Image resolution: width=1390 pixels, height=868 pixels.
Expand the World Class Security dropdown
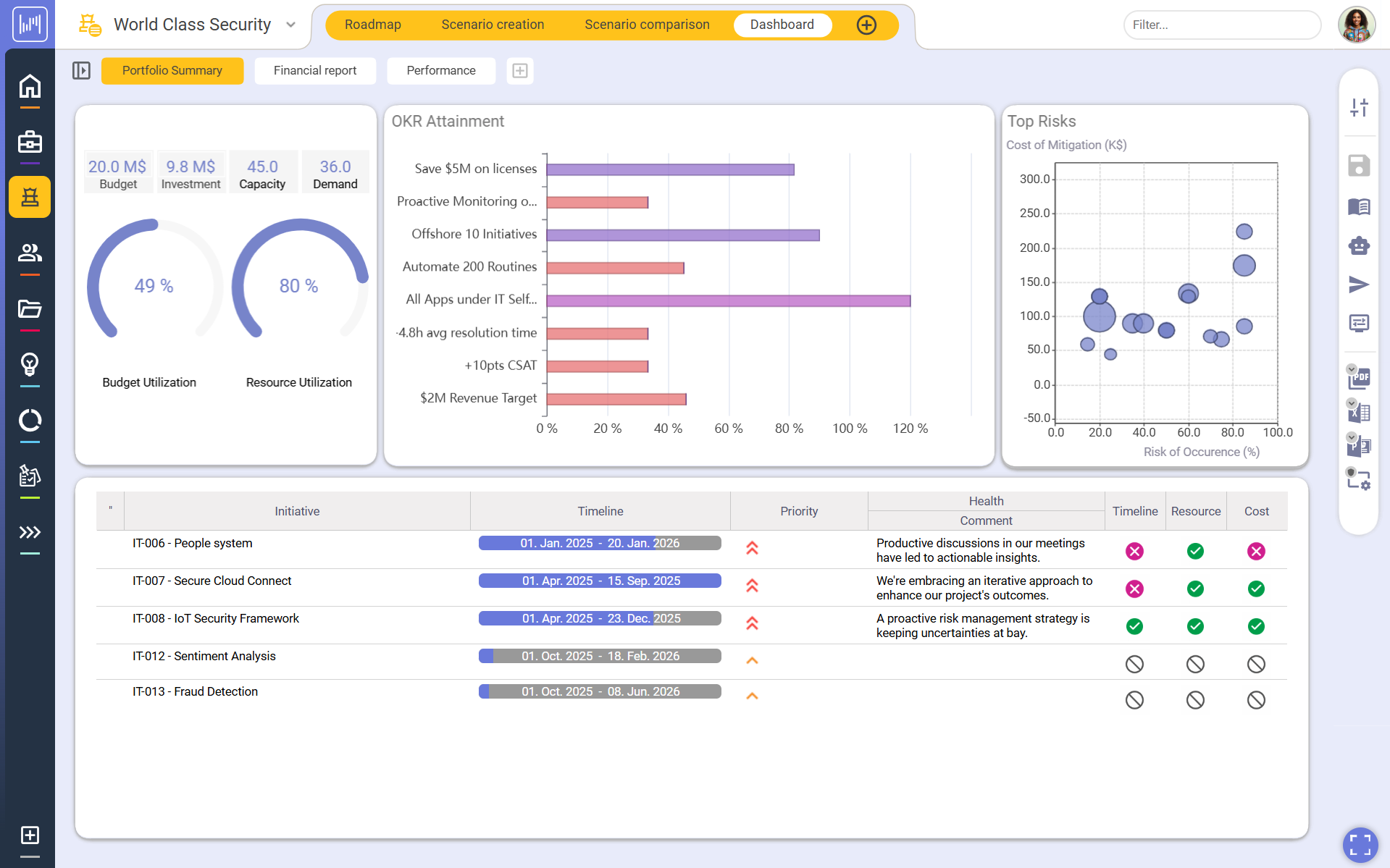point(290,25)
